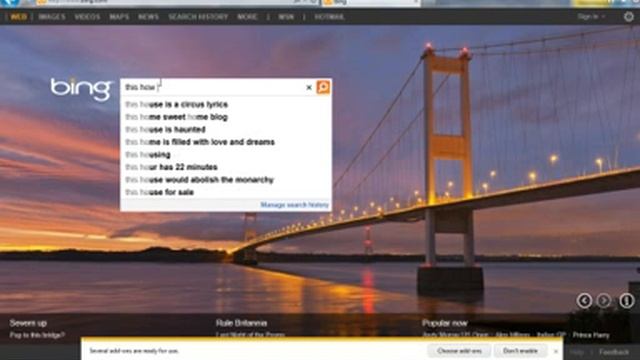Open the image info button
640x360 pixels.
coord(627,301)
